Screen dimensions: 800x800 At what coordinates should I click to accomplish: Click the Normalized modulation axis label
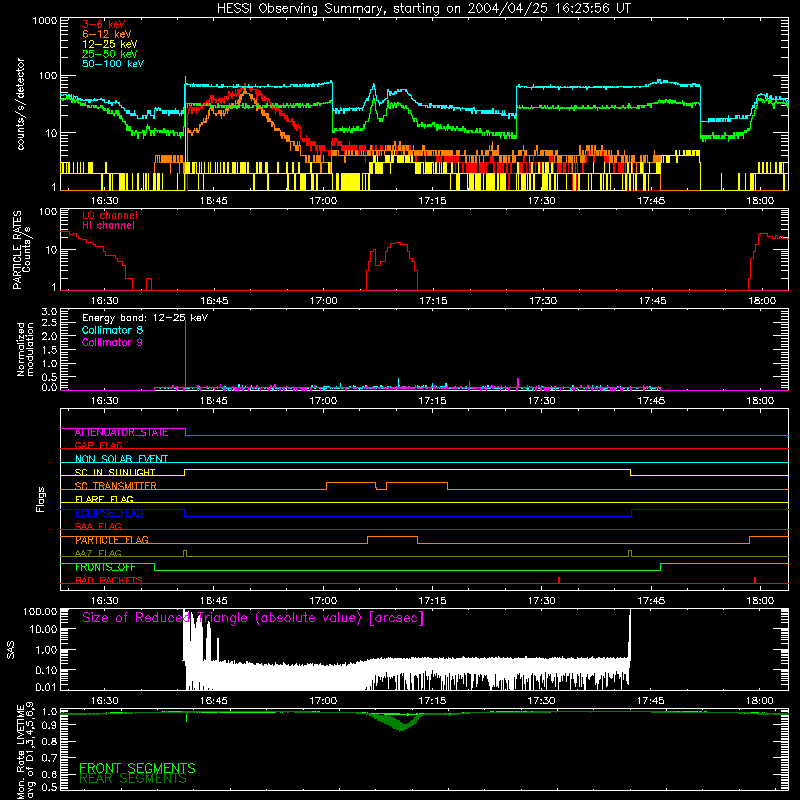(x=25, y=349)
